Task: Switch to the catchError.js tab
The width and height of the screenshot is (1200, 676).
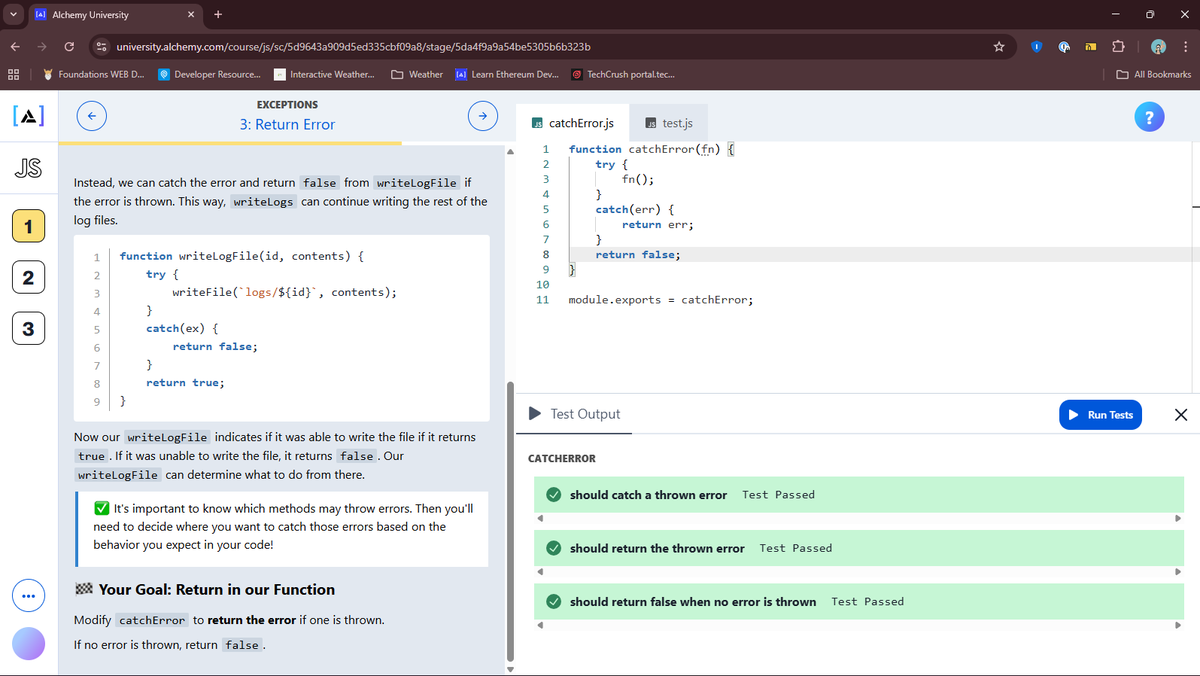Action: tap(573, 123)
